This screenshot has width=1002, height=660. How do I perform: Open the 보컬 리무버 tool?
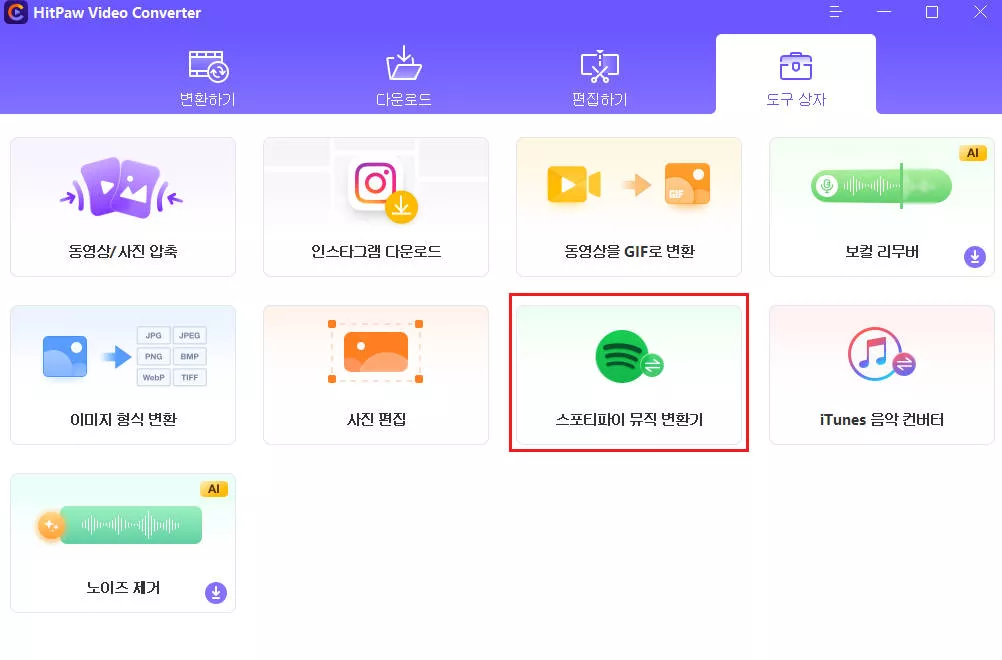882,207
